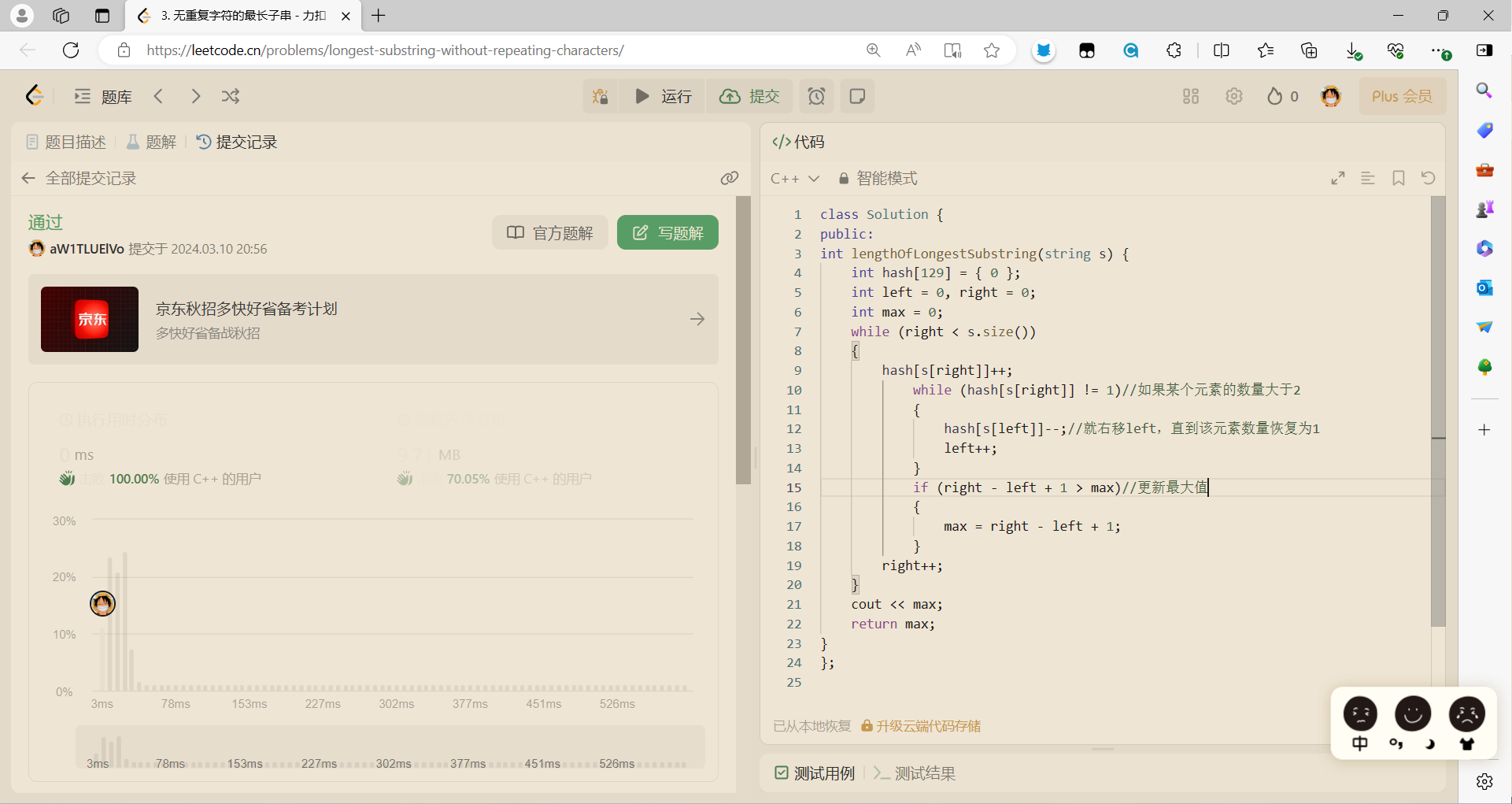
Task: Open 官方题解 official solution
Action: (550, 232)
